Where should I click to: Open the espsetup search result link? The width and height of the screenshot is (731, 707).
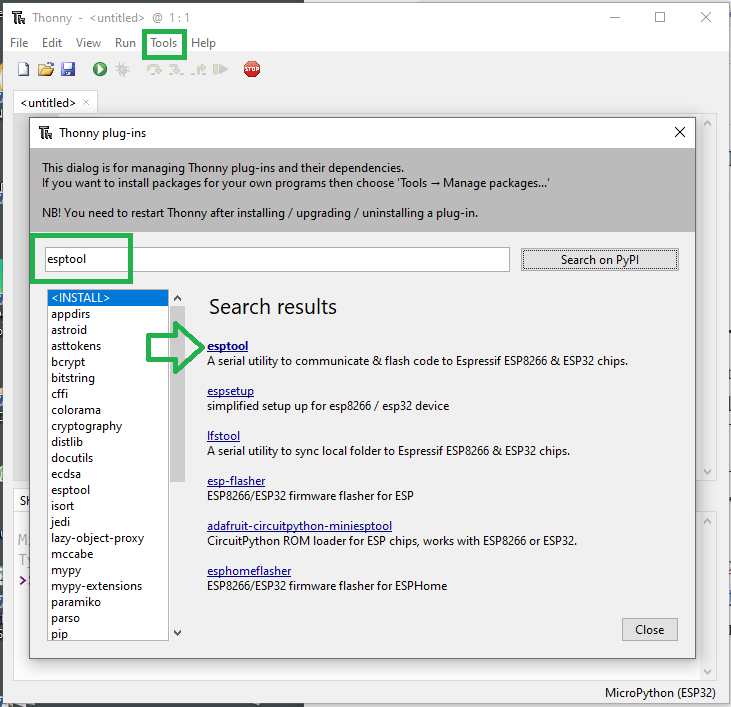pos(230,391)
